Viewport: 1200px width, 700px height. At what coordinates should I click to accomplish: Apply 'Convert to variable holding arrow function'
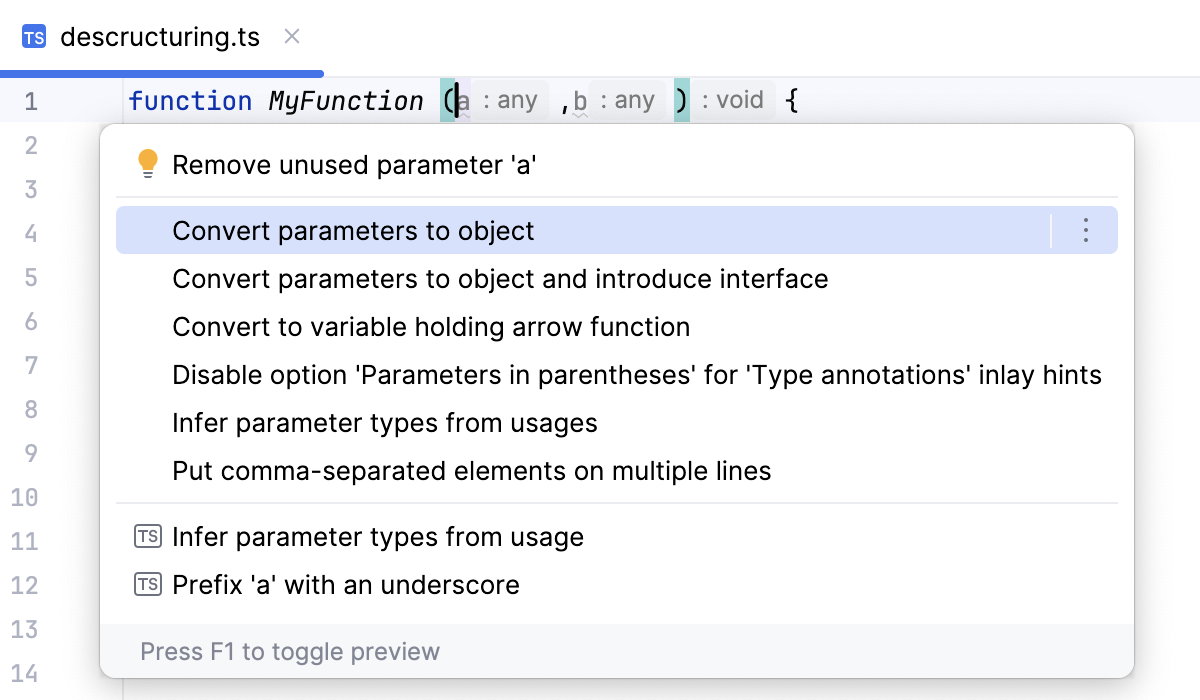point(431,327)
